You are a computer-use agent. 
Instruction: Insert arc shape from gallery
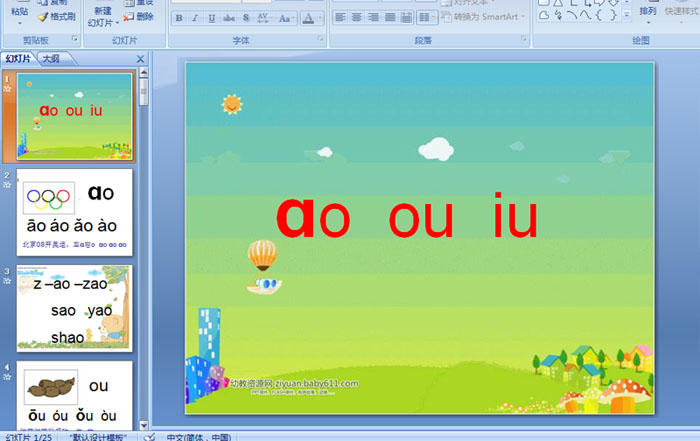coord(572,15)
